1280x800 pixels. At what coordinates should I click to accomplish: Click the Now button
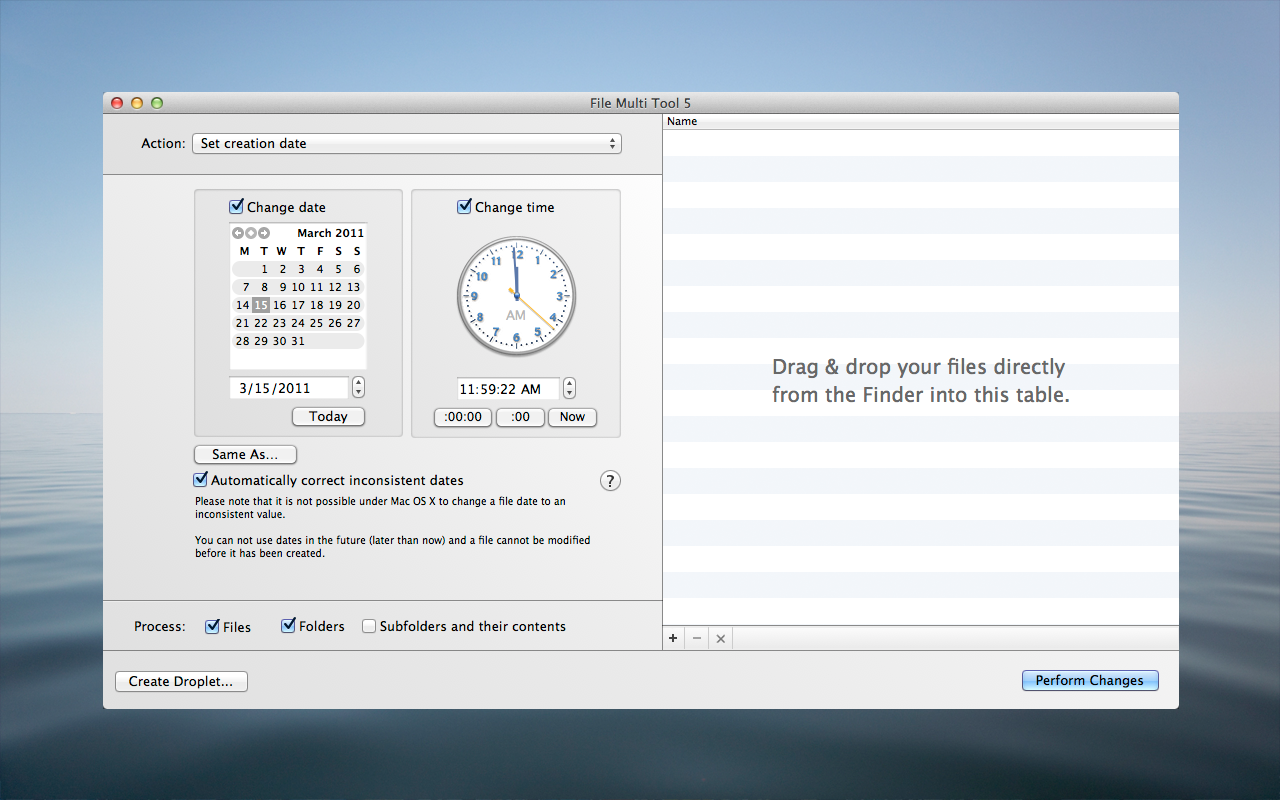(572, 417)
